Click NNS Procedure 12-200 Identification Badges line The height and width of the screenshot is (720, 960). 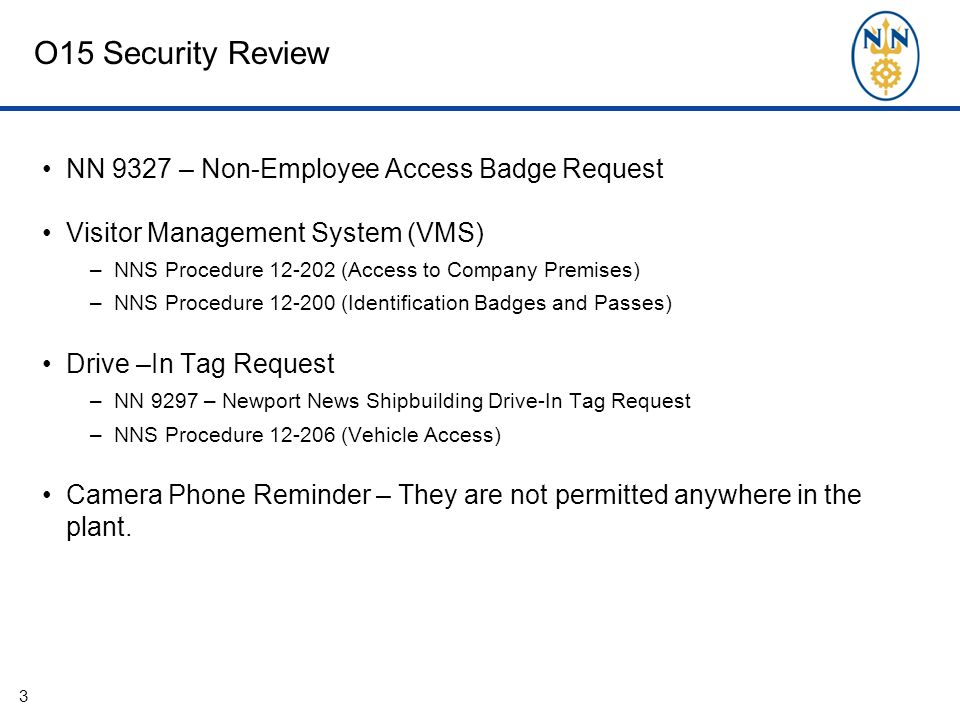(393, 303)
